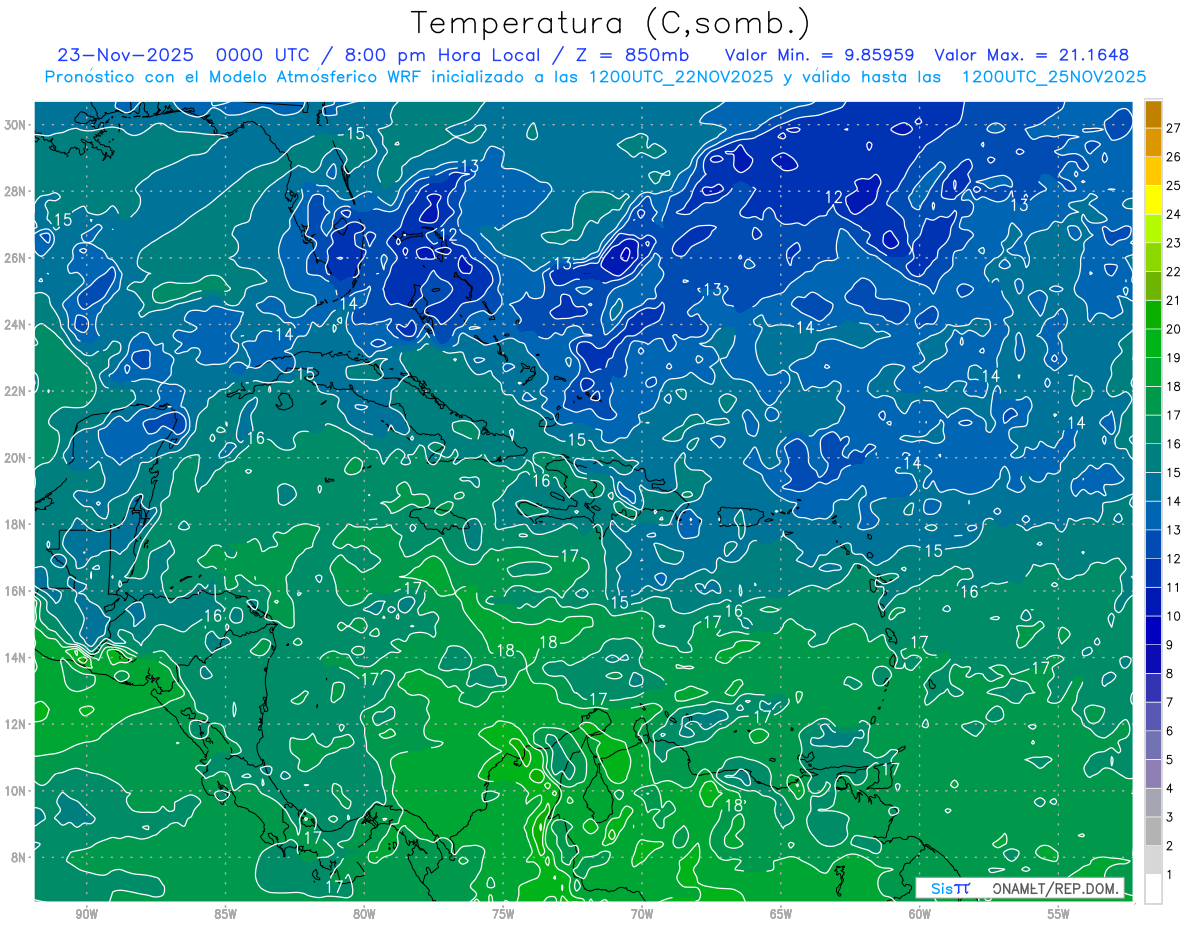
Task: Click the 'Temperatura (C,somb.)' chart title
Action: click(611, 23)
